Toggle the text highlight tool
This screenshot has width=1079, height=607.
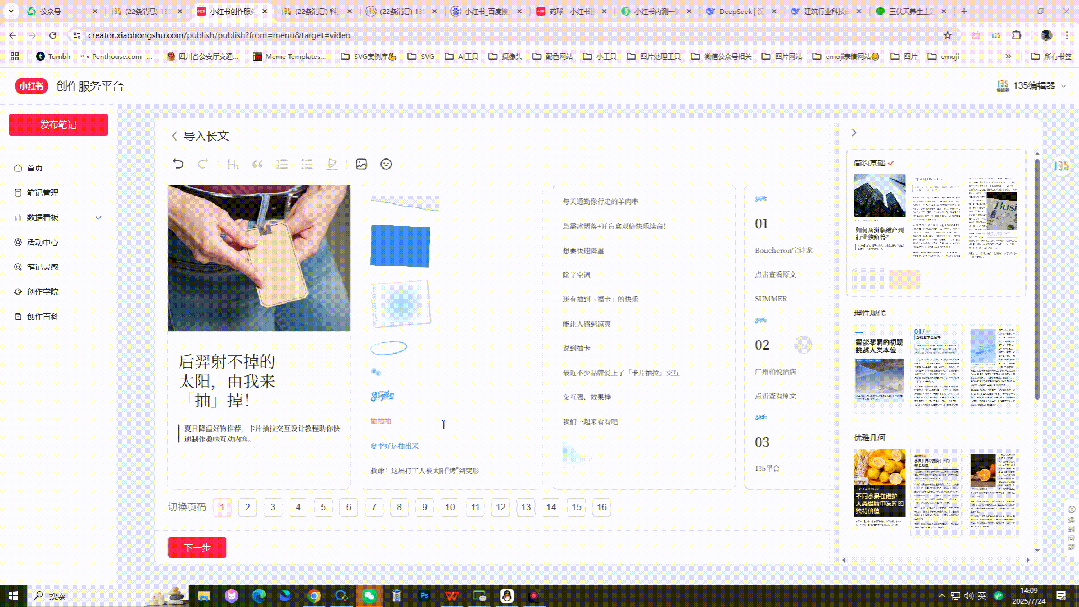tap(331, 164)
